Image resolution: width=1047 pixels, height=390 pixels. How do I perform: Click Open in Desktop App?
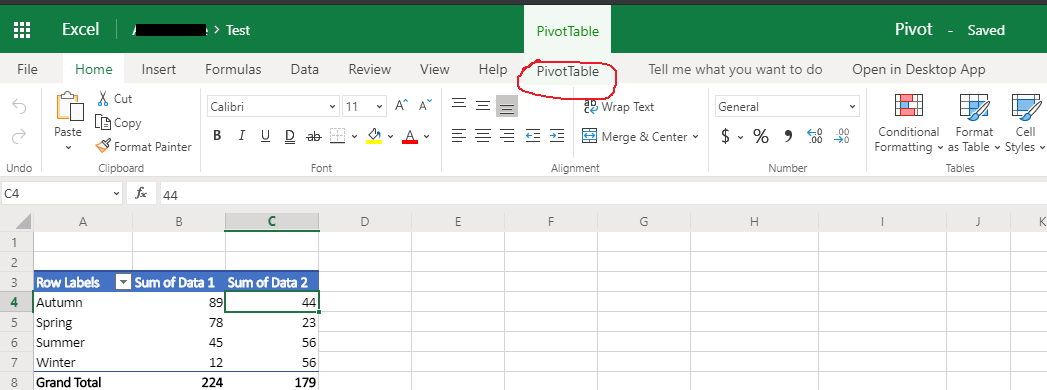(919, 69)
